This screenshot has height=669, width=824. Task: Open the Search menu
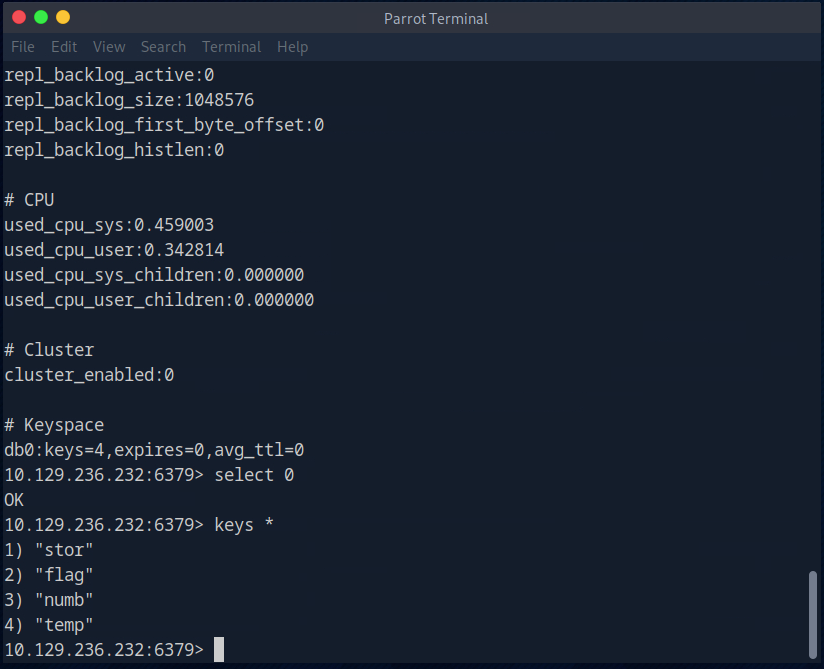pos(163,47)
